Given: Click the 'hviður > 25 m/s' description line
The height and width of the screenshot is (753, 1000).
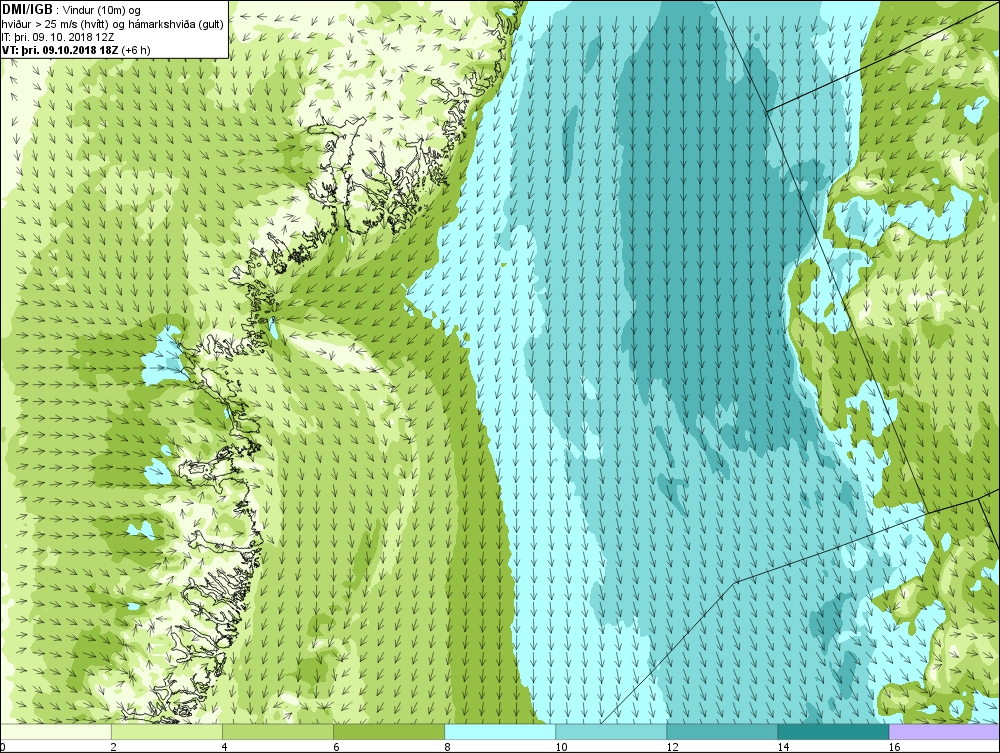Looking at the screenshot, I should pos(113,24).
